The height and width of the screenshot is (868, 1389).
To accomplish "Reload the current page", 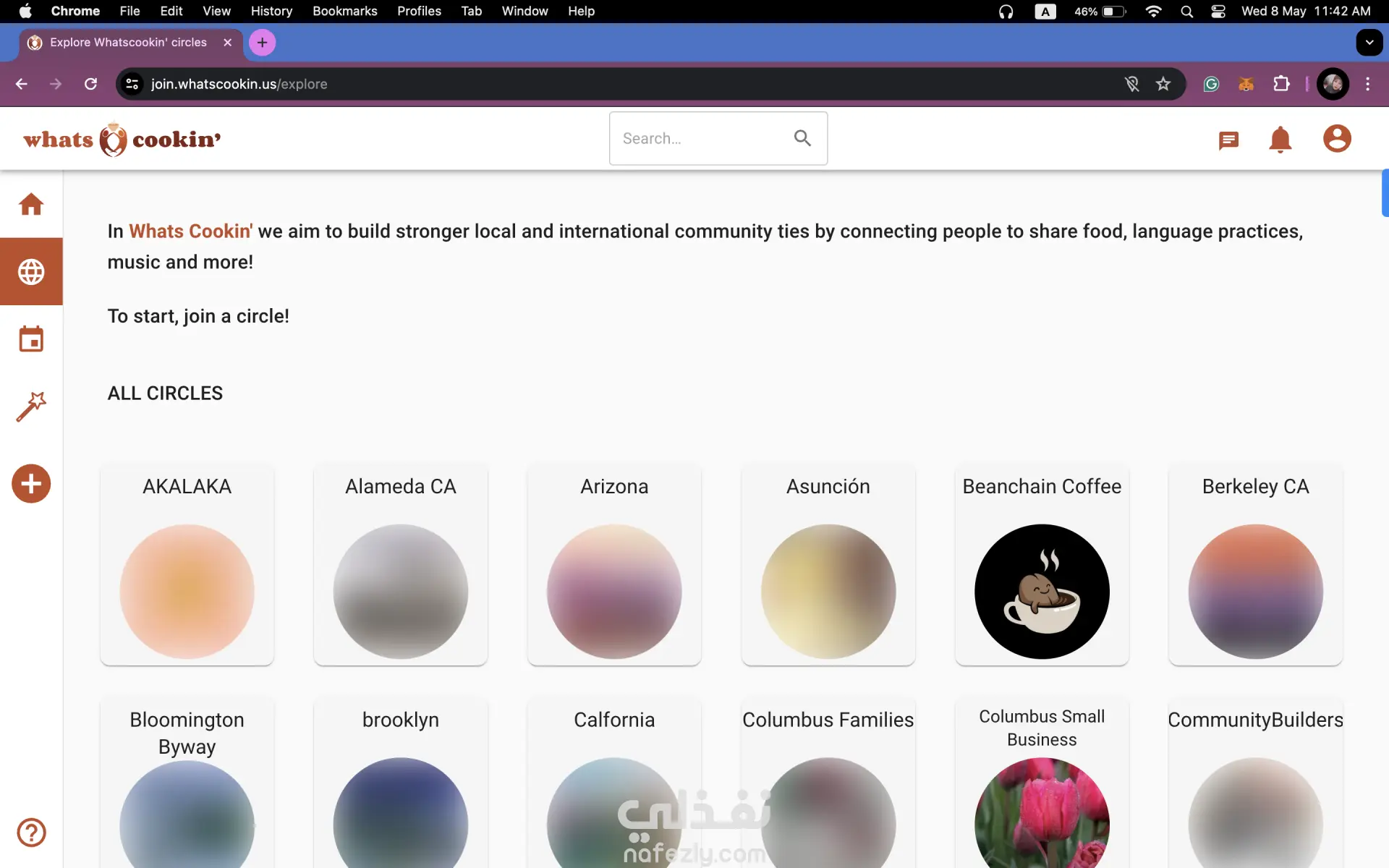I will (x=90, y=84).
